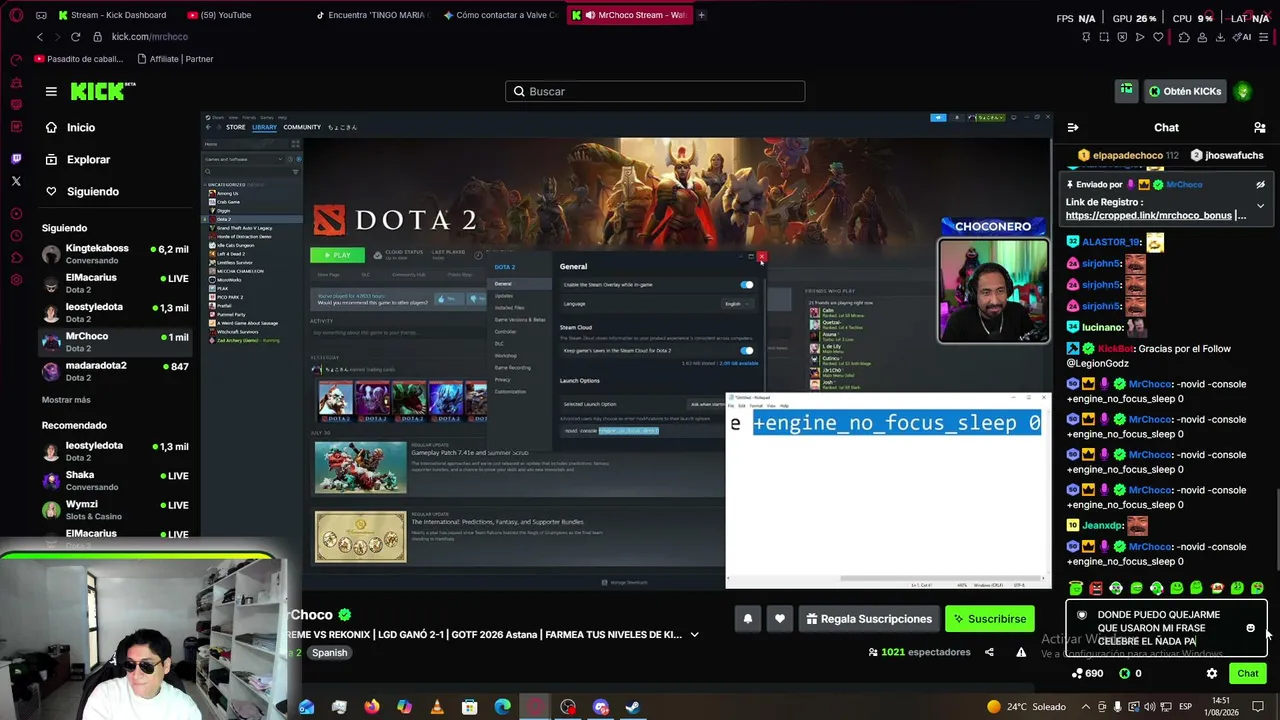Reload the kick.com page
Image resolution: width=1280 pixels, height=720 pixels.
click(x=75, y=37)
